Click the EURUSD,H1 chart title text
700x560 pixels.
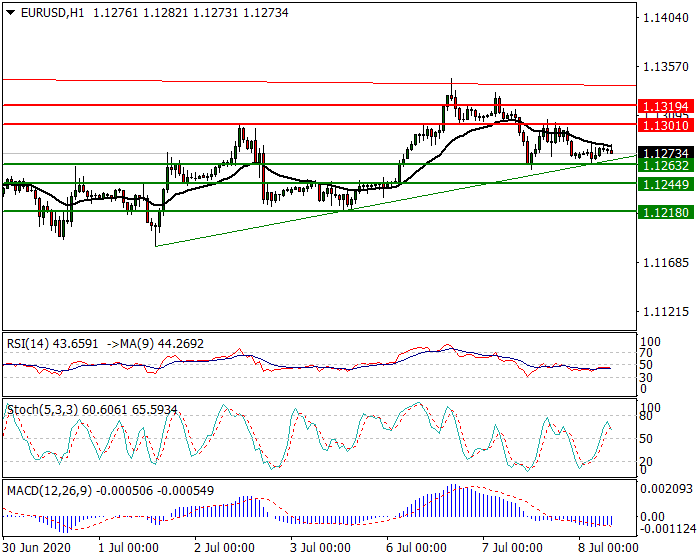pos(52,13)
